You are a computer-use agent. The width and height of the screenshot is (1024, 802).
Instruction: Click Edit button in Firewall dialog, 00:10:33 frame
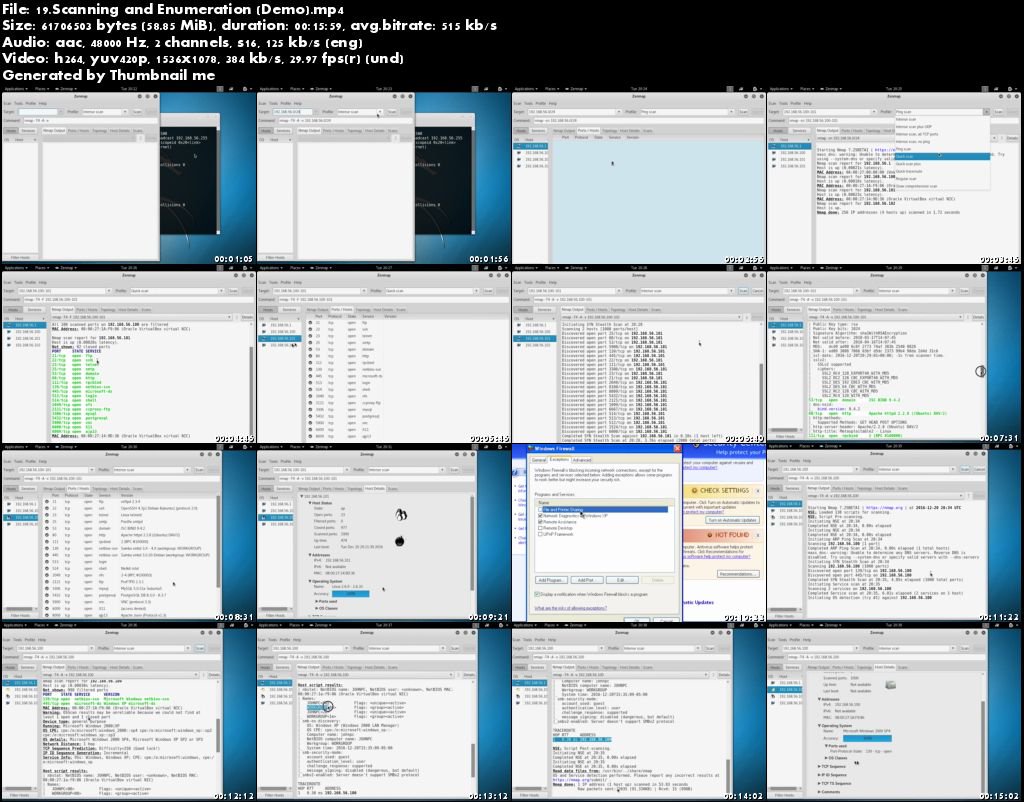pyautogui.click(x=622, y=580)
